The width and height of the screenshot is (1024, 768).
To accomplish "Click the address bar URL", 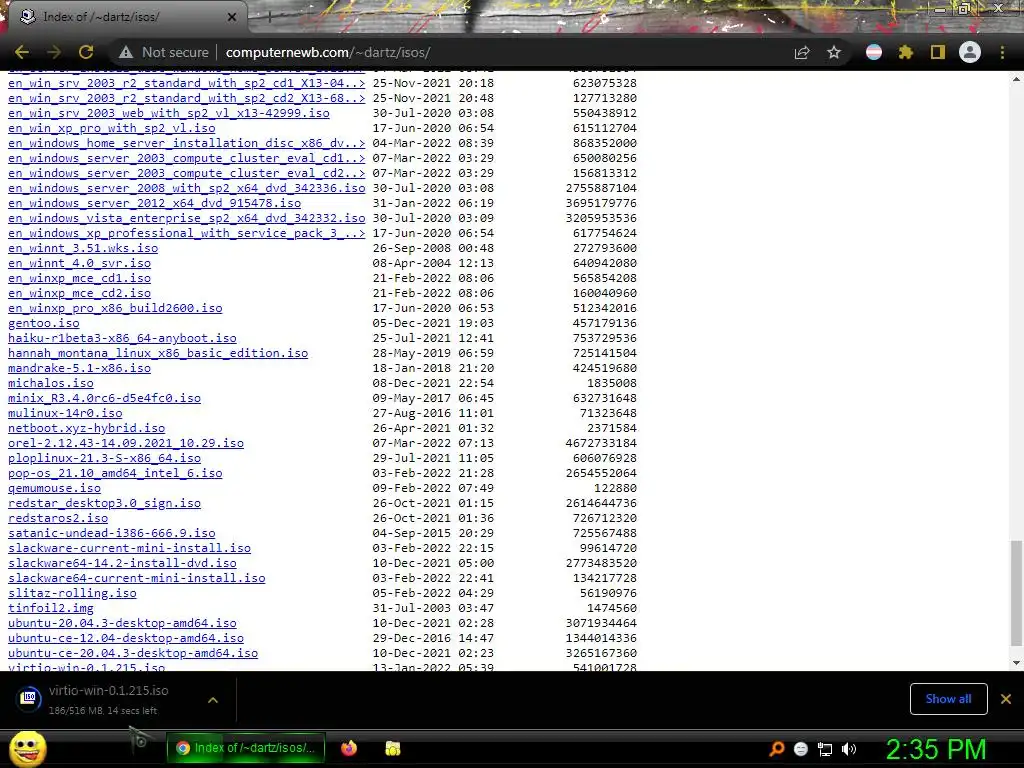I will [x=328, y=52].
